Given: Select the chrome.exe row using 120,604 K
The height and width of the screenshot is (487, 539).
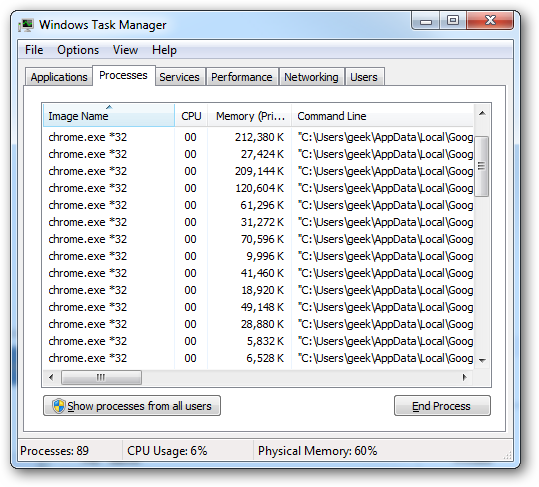Looking at the screenshot, I should pos(258,188).
